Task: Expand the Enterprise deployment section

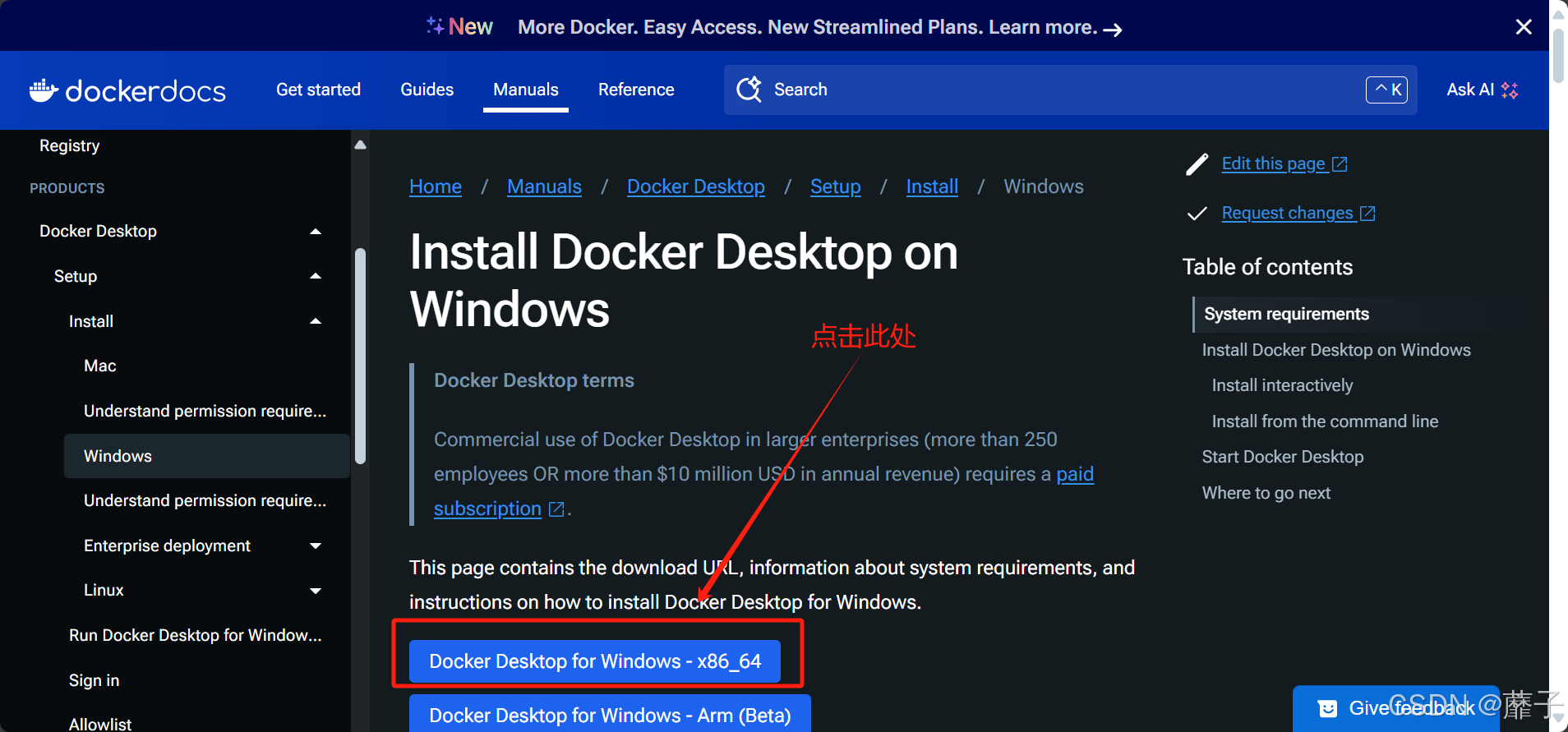Action: [316, 546]
